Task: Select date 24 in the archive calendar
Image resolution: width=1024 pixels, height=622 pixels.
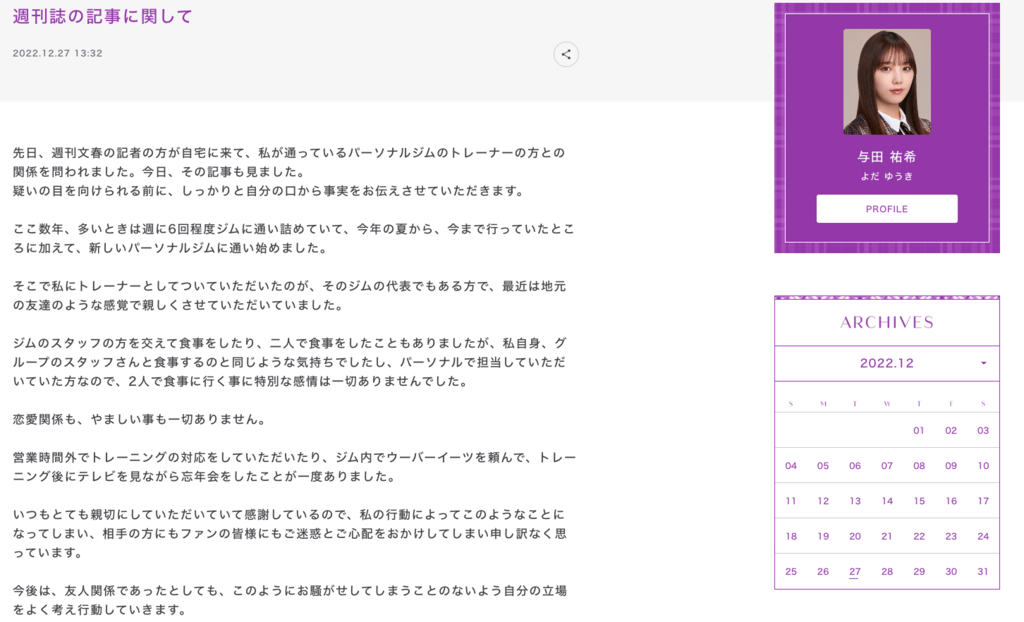Action: pyautogui.click(x=983, y=536)
